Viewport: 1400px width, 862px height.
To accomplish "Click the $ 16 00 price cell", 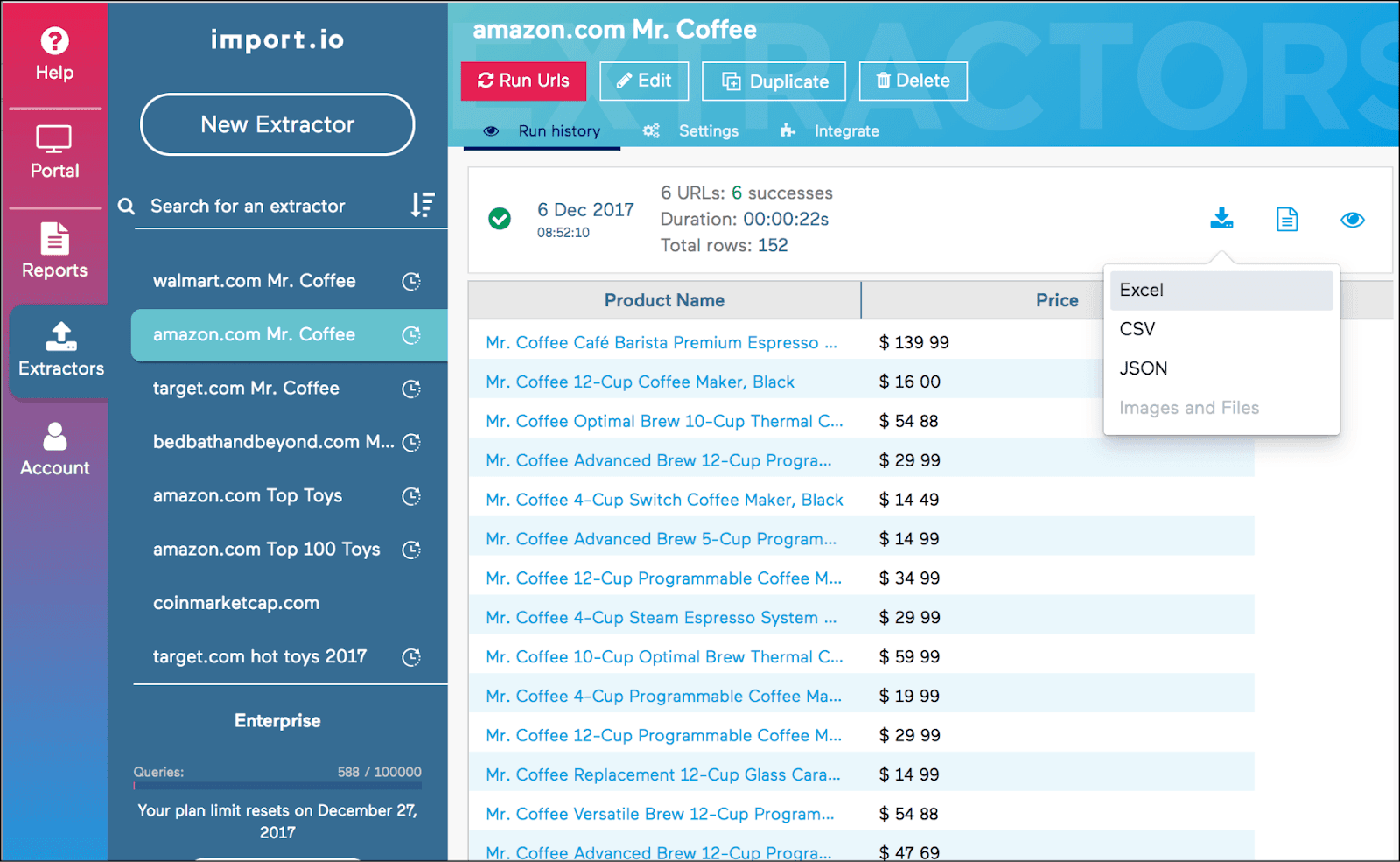I will click(x=910, y=382).
